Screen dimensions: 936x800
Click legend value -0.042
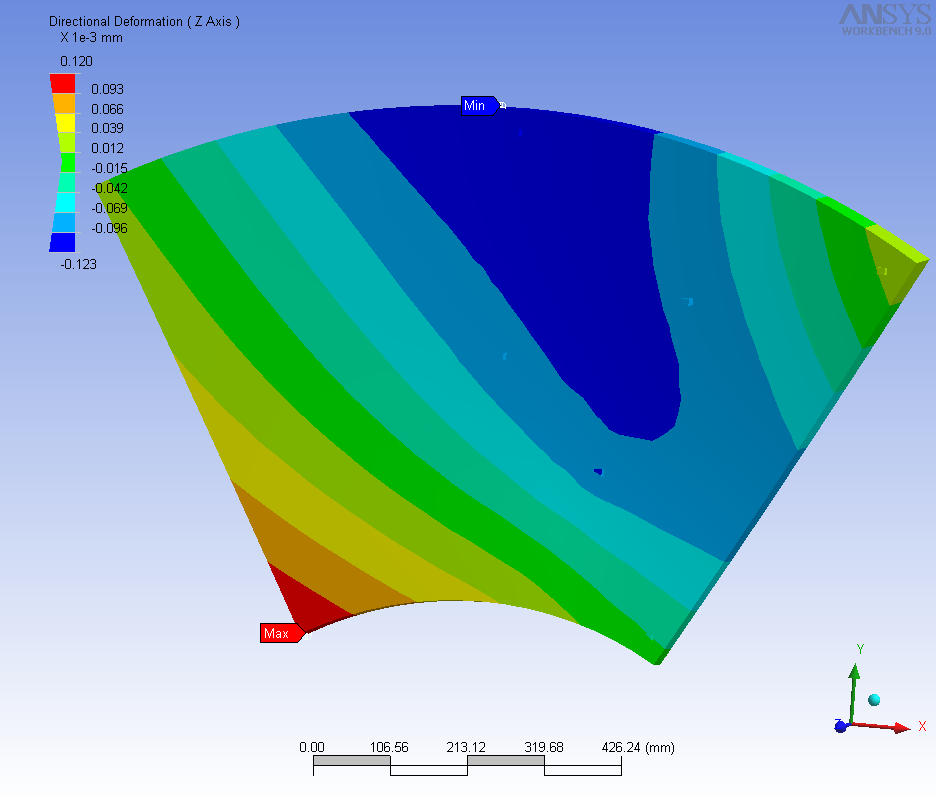(110, 188)
